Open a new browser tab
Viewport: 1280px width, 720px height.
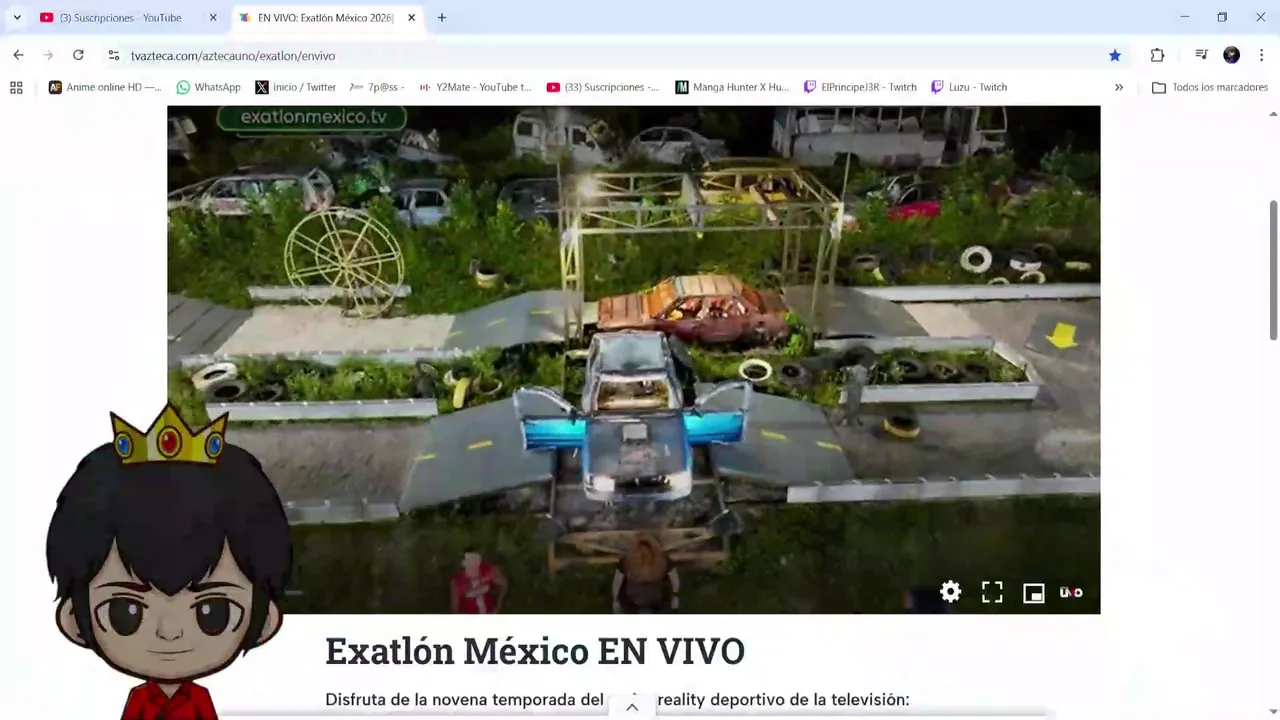[x=442, y=17]
